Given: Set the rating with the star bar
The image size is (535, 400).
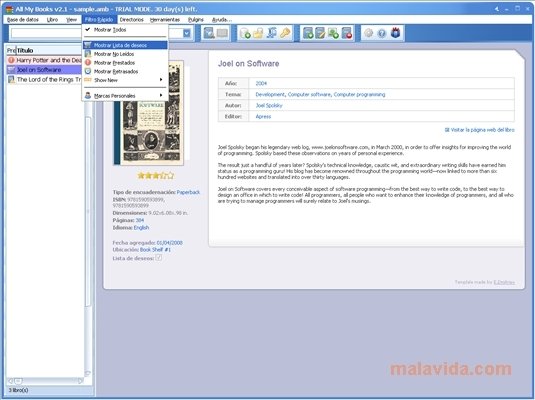Looking at the screenshot, I should pos(156,176).
